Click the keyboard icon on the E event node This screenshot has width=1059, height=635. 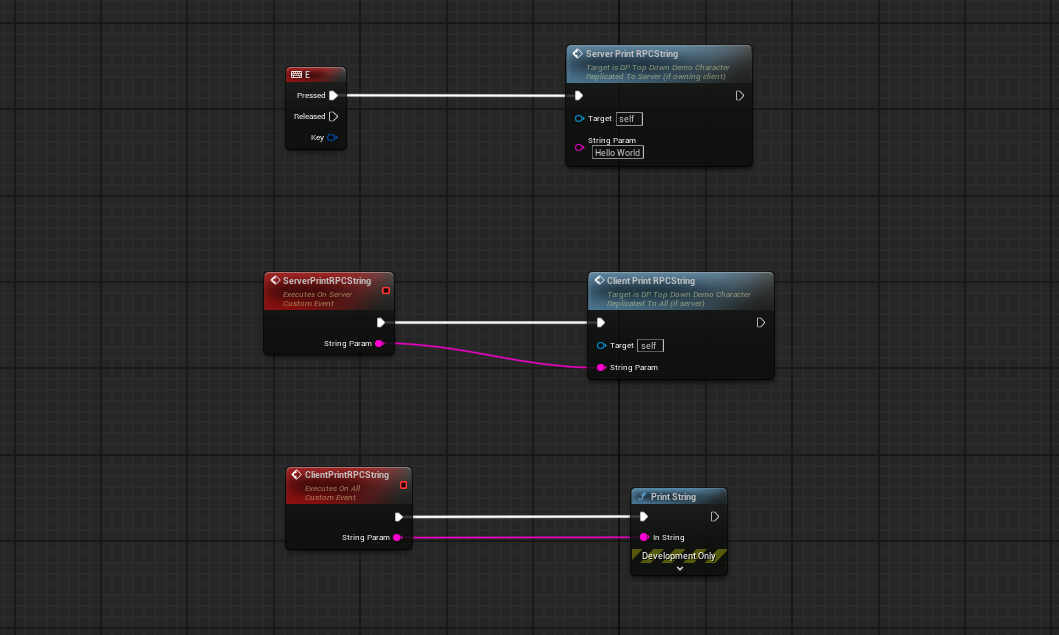(x=296, y=74)
